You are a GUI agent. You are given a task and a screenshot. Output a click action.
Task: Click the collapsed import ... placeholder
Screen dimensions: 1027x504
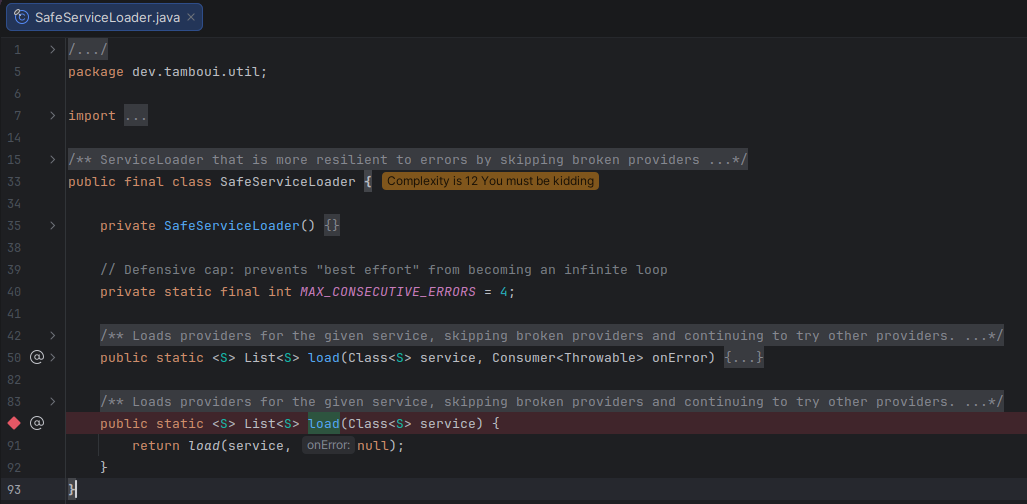tap(136, 116)
